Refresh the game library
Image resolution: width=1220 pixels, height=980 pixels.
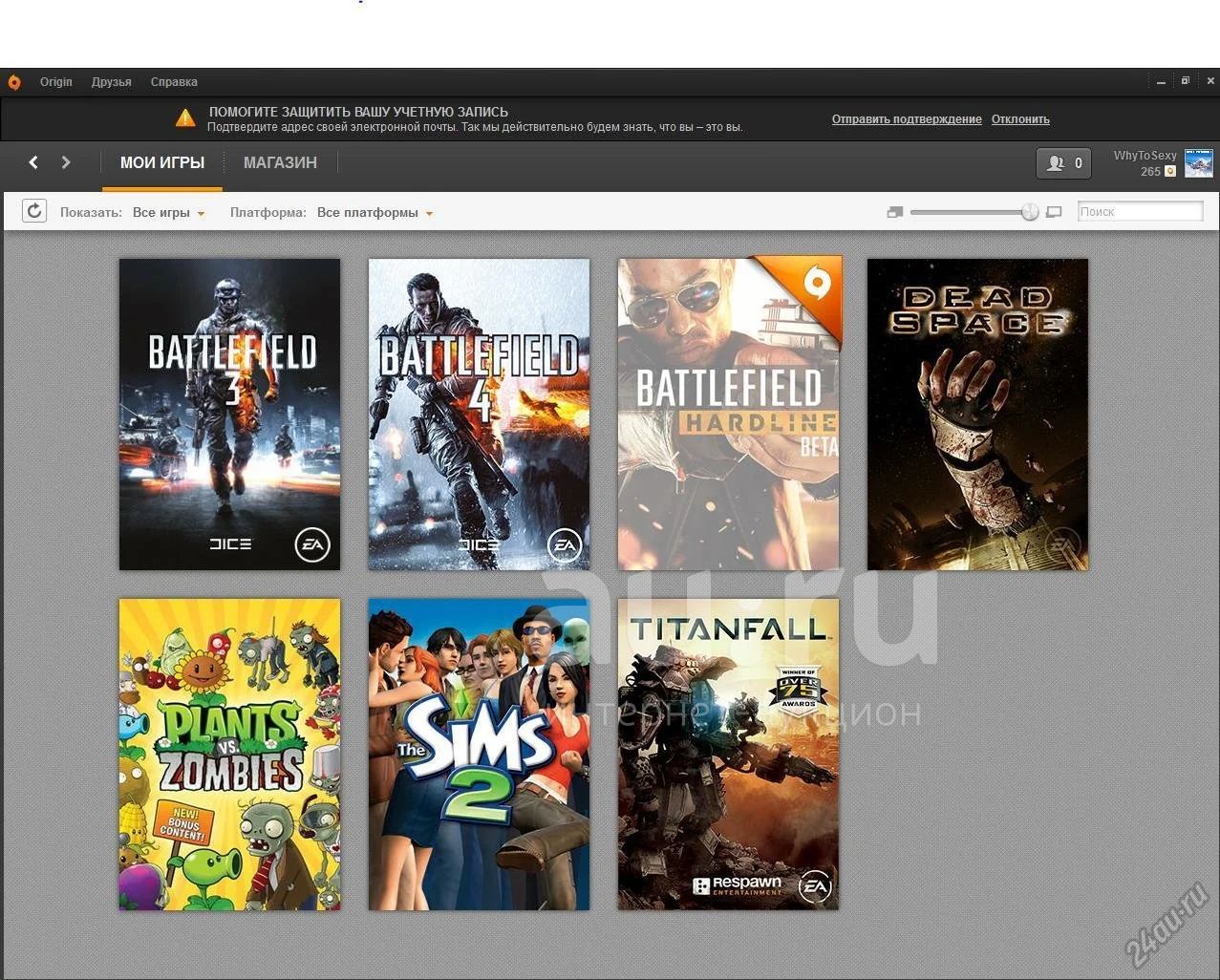coord(34,211)
